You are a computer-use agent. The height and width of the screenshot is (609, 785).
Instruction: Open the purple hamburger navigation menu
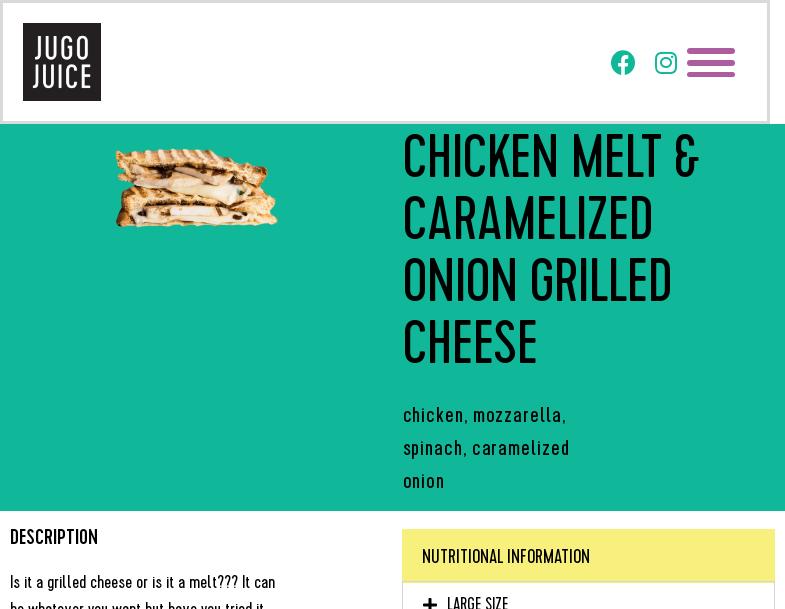(x=711, y=63)
